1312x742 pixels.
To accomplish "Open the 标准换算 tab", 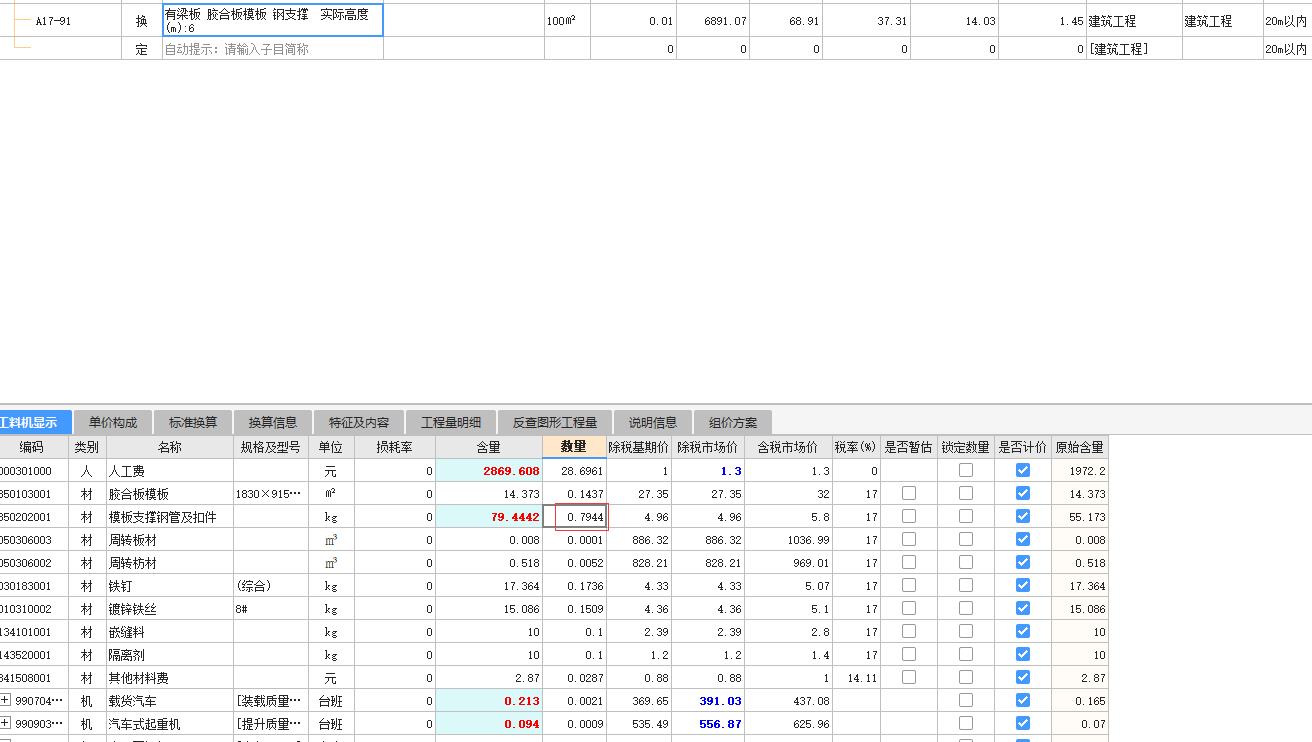I will click(x=193, y=422).
